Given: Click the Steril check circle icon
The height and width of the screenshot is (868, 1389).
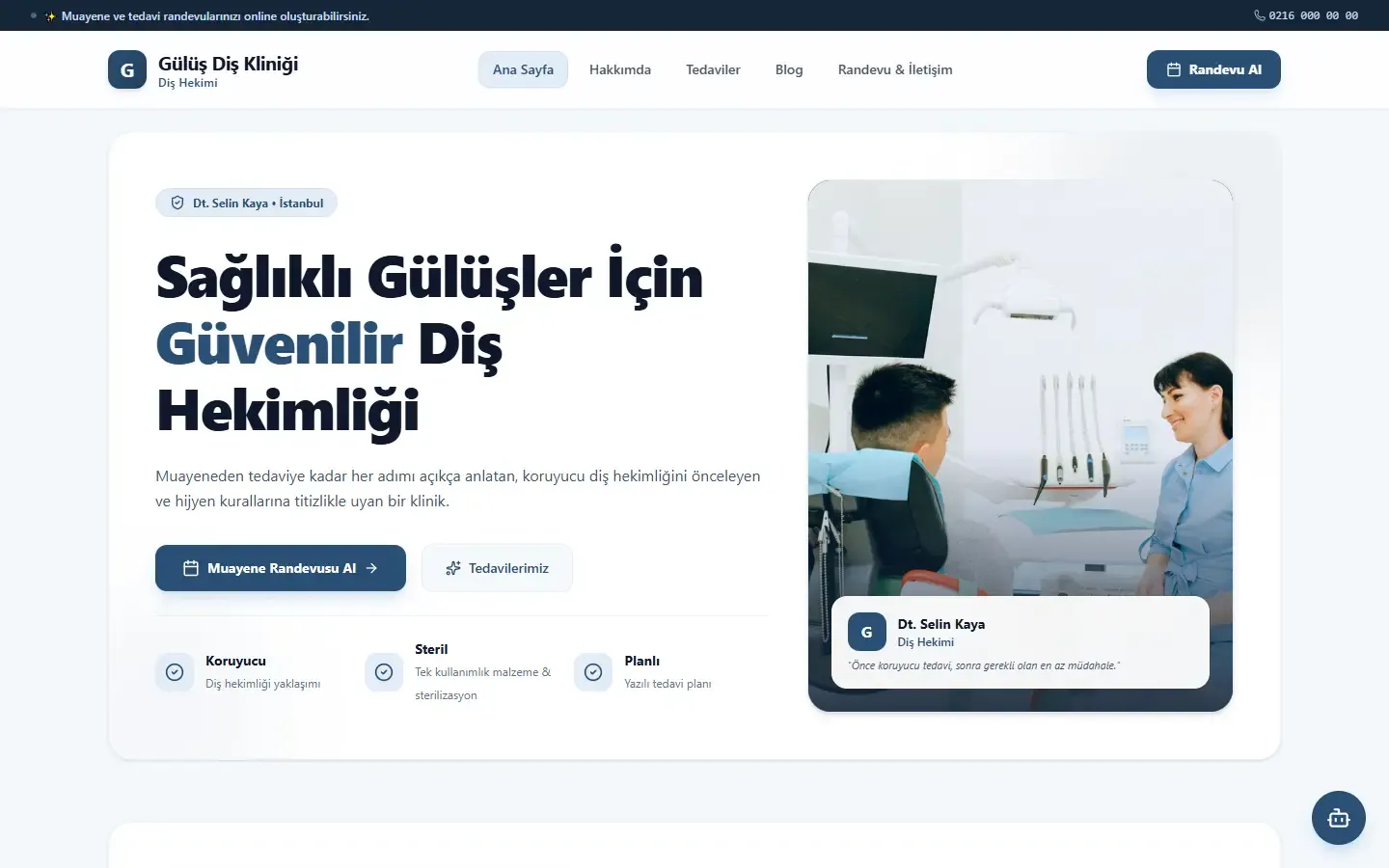Looking at the screenshot, I should [x=384, y=672].
